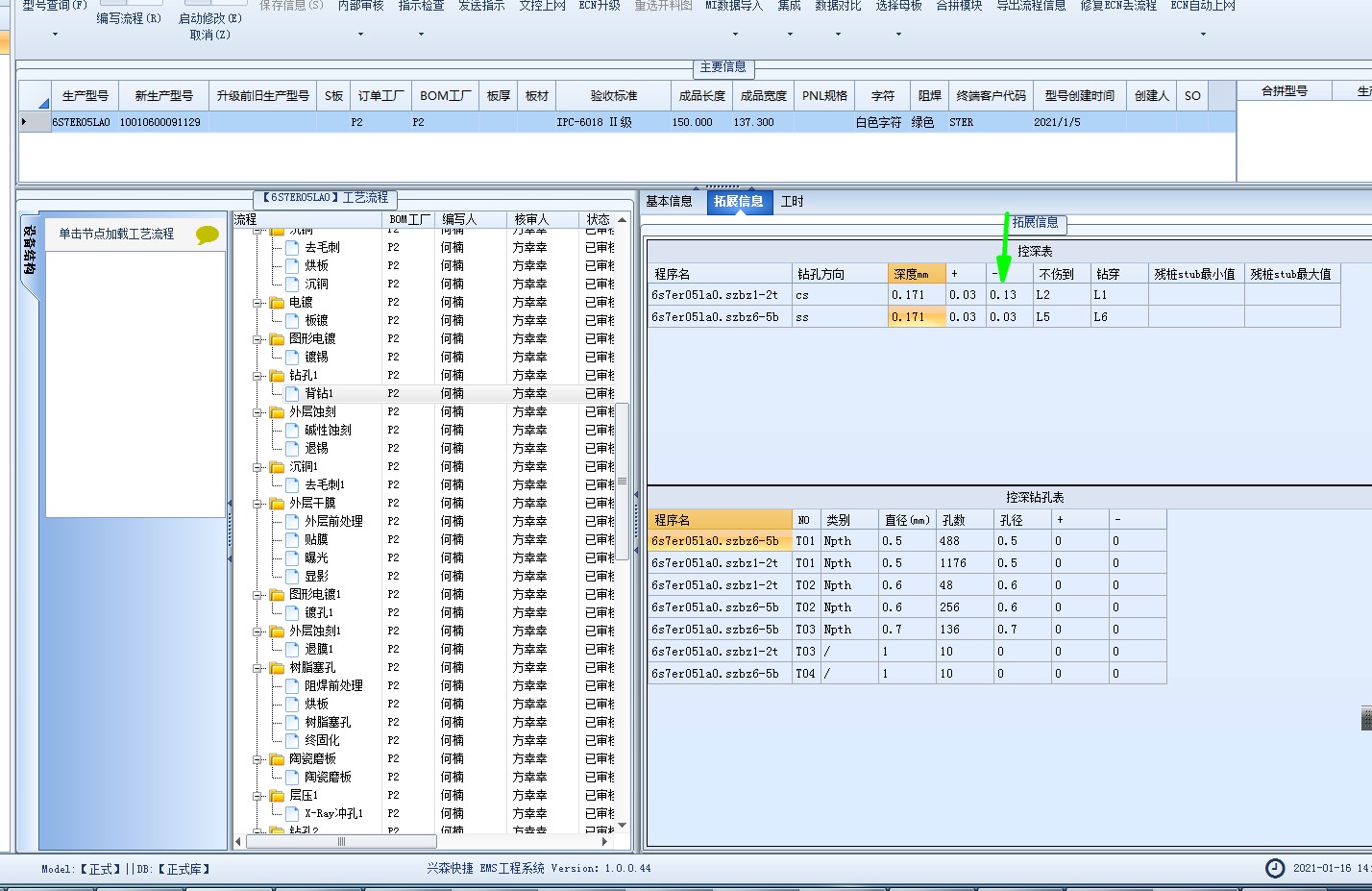1372x891 pixels.
Task: Collapse the 外层蚀刻 tree node
Action: click(257, 411)
